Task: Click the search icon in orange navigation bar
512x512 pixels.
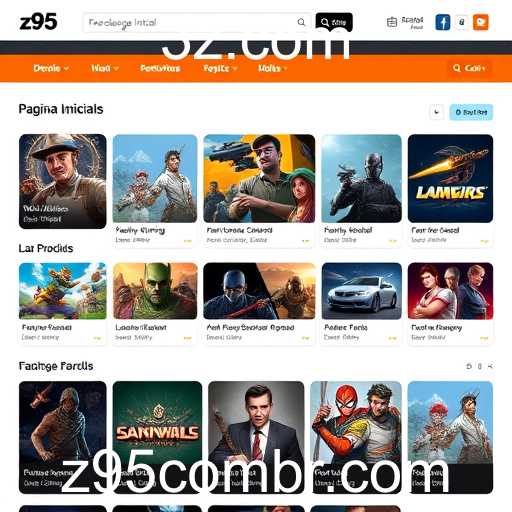Action: (456, 68)
